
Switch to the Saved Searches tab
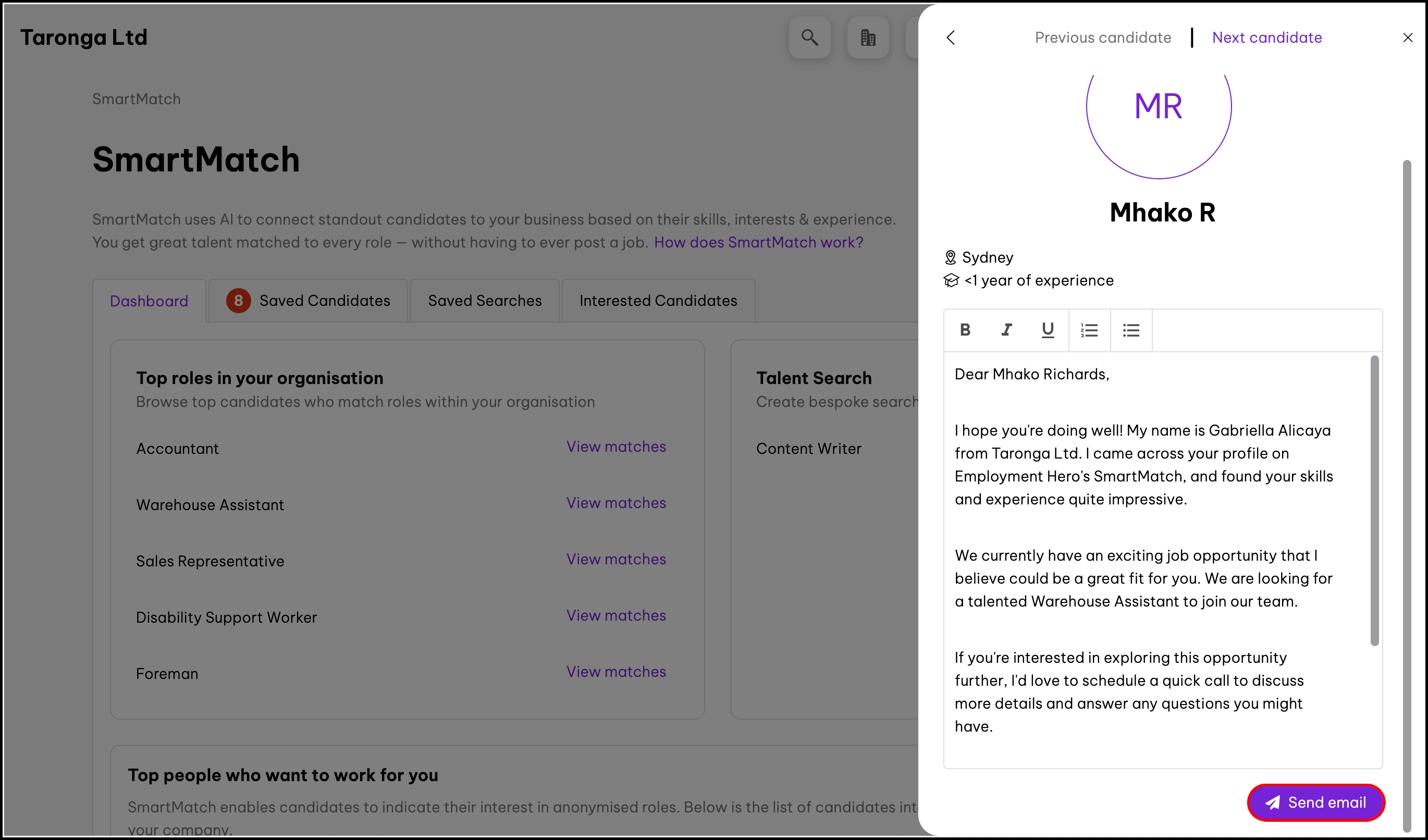[485, 301]
